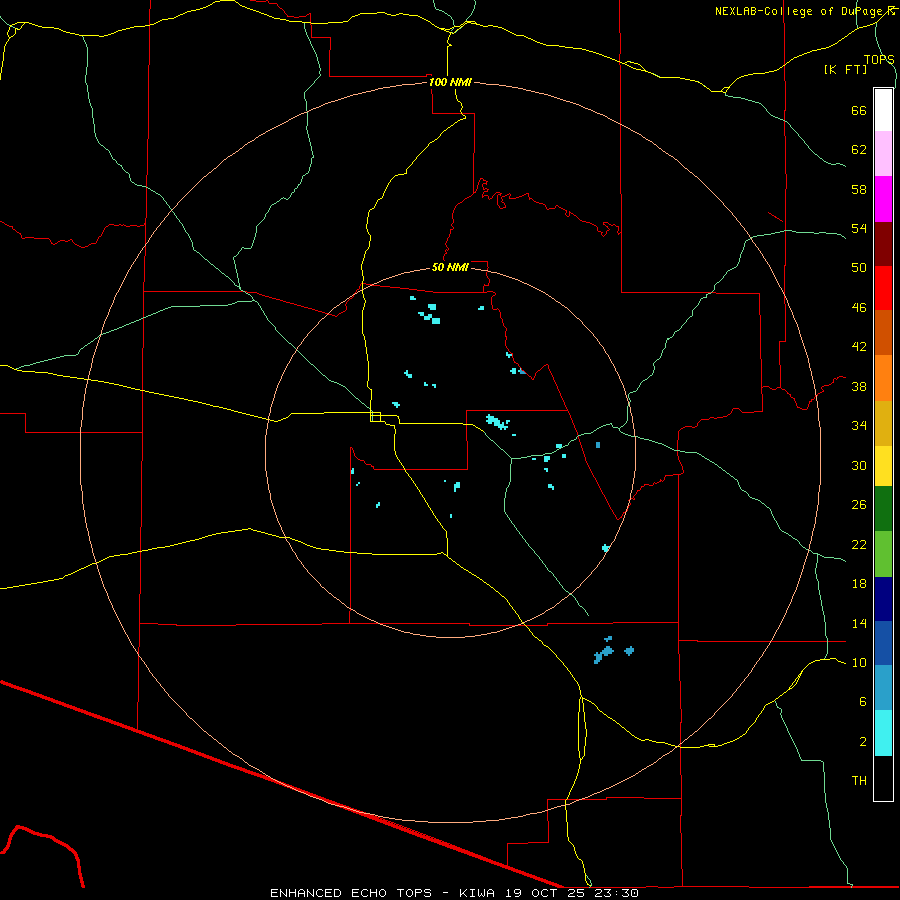The width and height of the screenshot is (900, 900).
Task: Click the medium blue legend swatch above 18
Action: tap(883, 643)
